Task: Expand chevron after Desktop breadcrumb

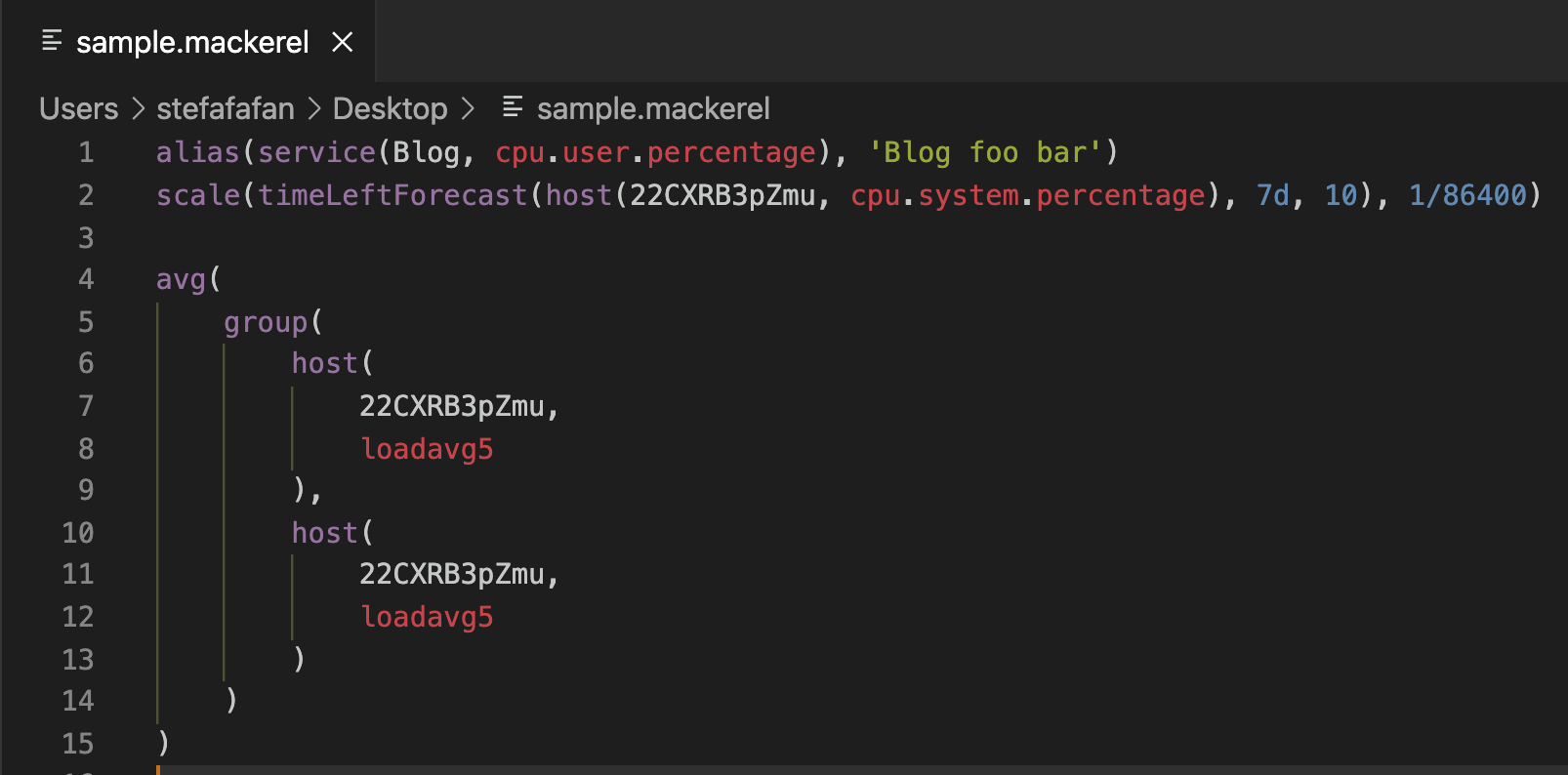Action: point(467,108)
